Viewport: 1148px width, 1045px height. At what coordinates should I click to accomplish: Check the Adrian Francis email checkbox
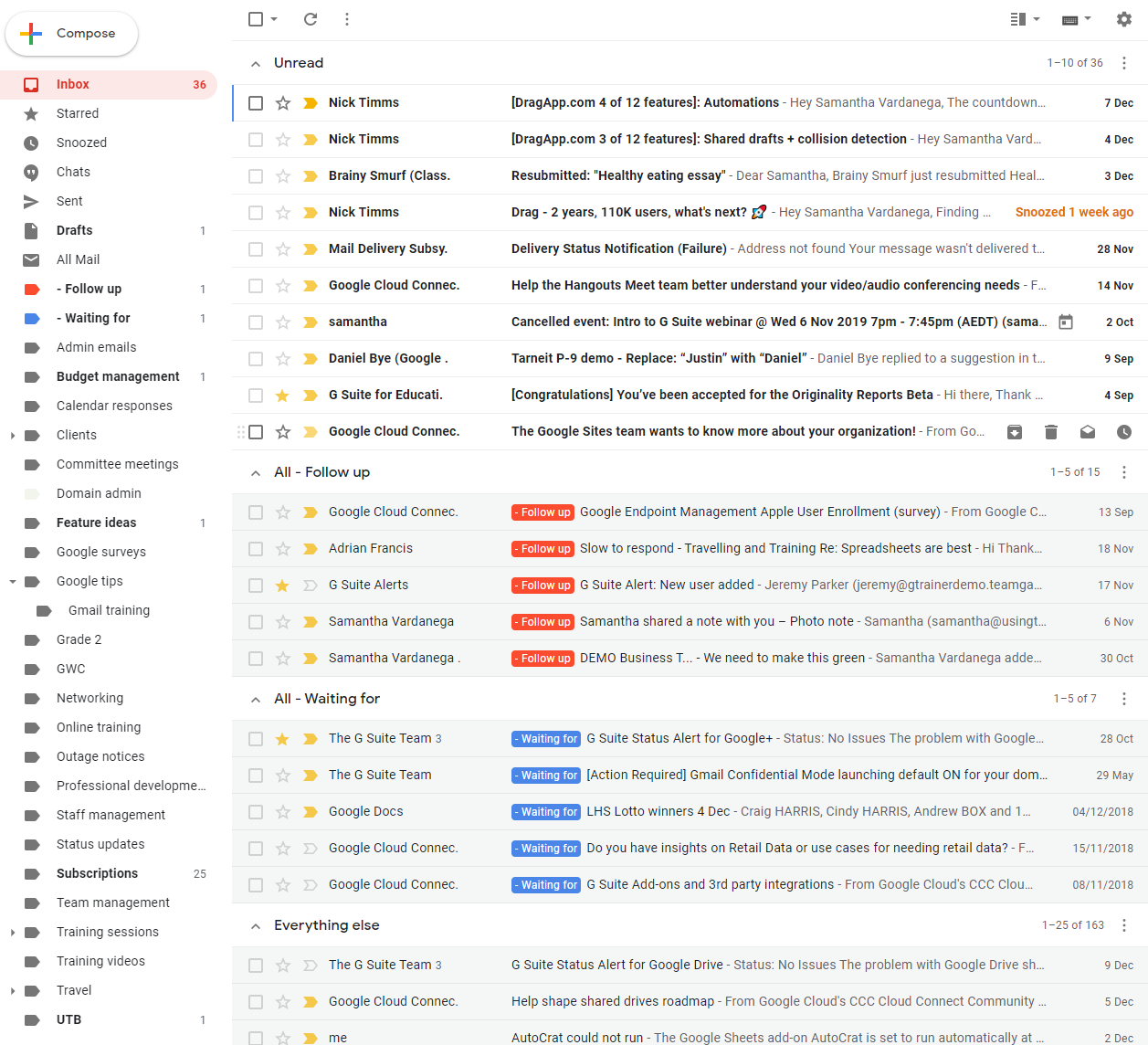(256, 549)
